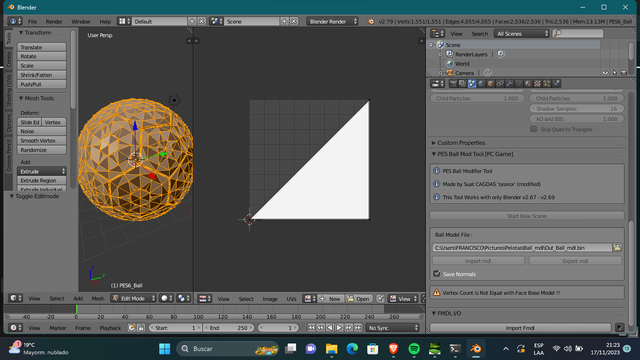Collapse the PES Ball Mod Tool panel
Viewport: 640px width, 360px height.
point(433,154)
